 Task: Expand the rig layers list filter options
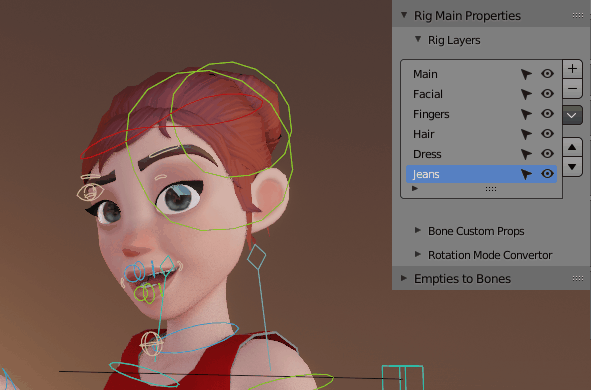(415, 188)
